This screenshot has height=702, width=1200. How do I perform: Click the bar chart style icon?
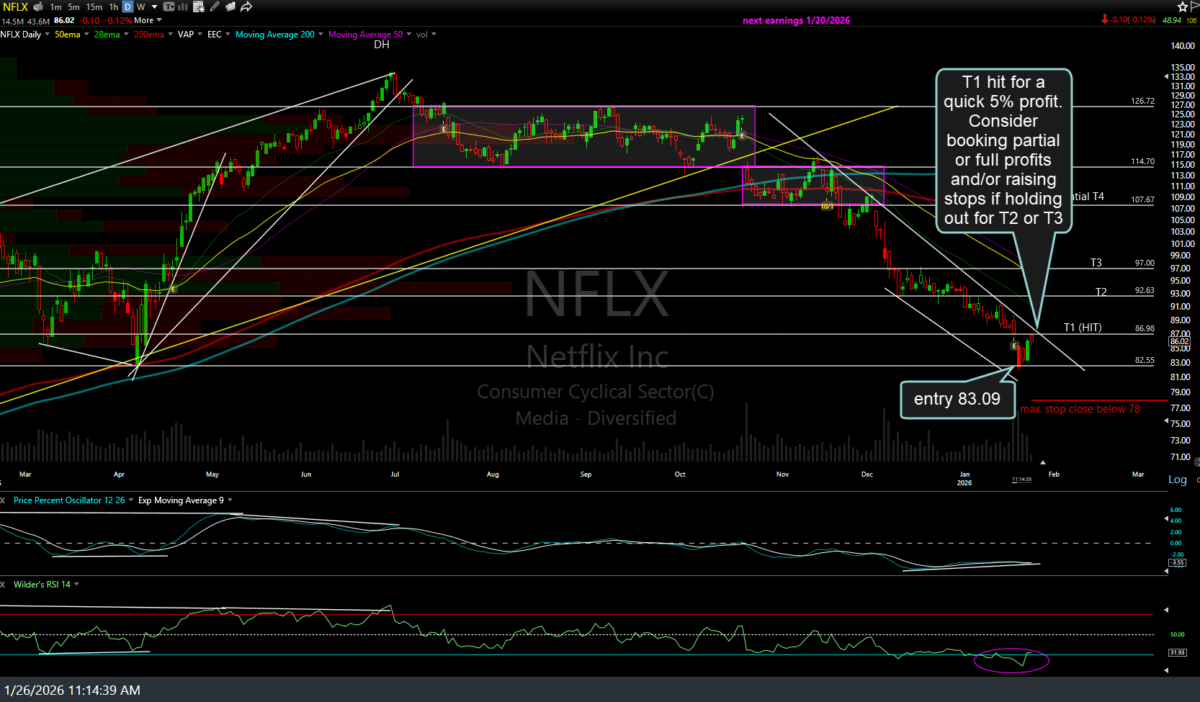point(182,7)
